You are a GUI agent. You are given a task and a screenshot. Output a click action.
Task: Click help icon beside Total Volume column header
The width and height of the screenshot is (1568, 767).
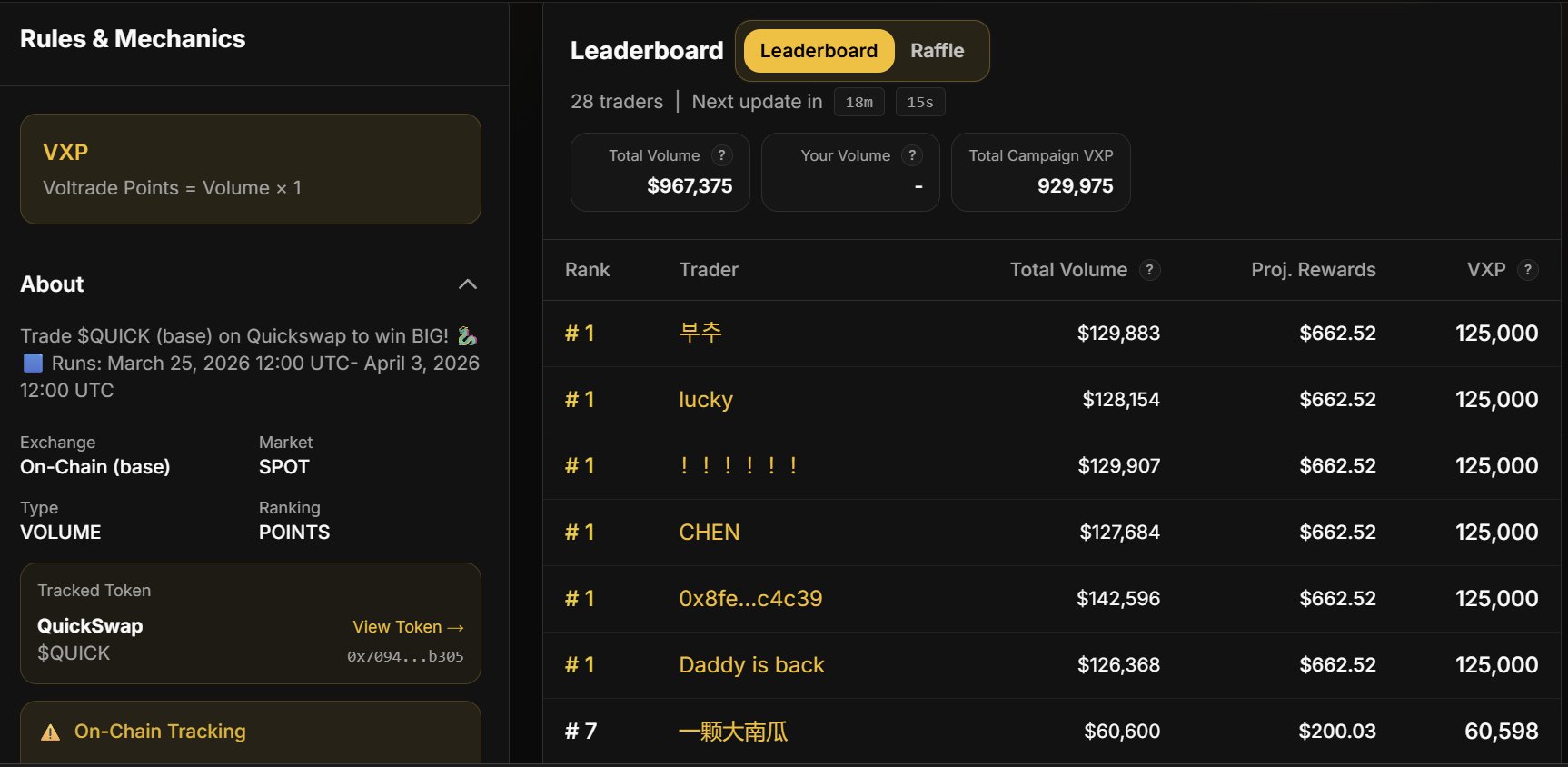coord(1150,270)
